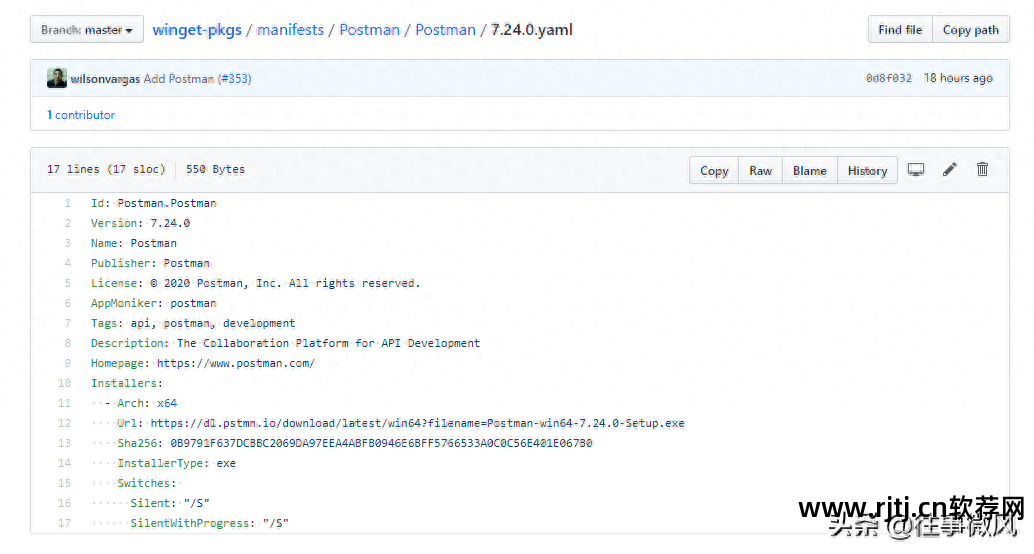Open the Blame view
Viewport: 1034px width, 554px height.
[x=809, y=171]
